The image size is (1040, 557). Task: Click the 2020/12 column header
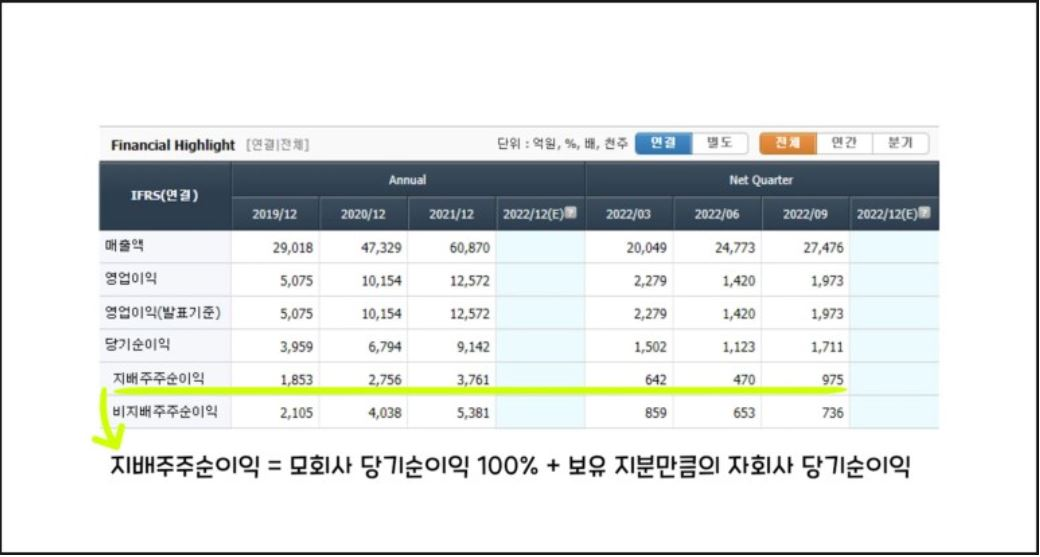pos(363,214)
